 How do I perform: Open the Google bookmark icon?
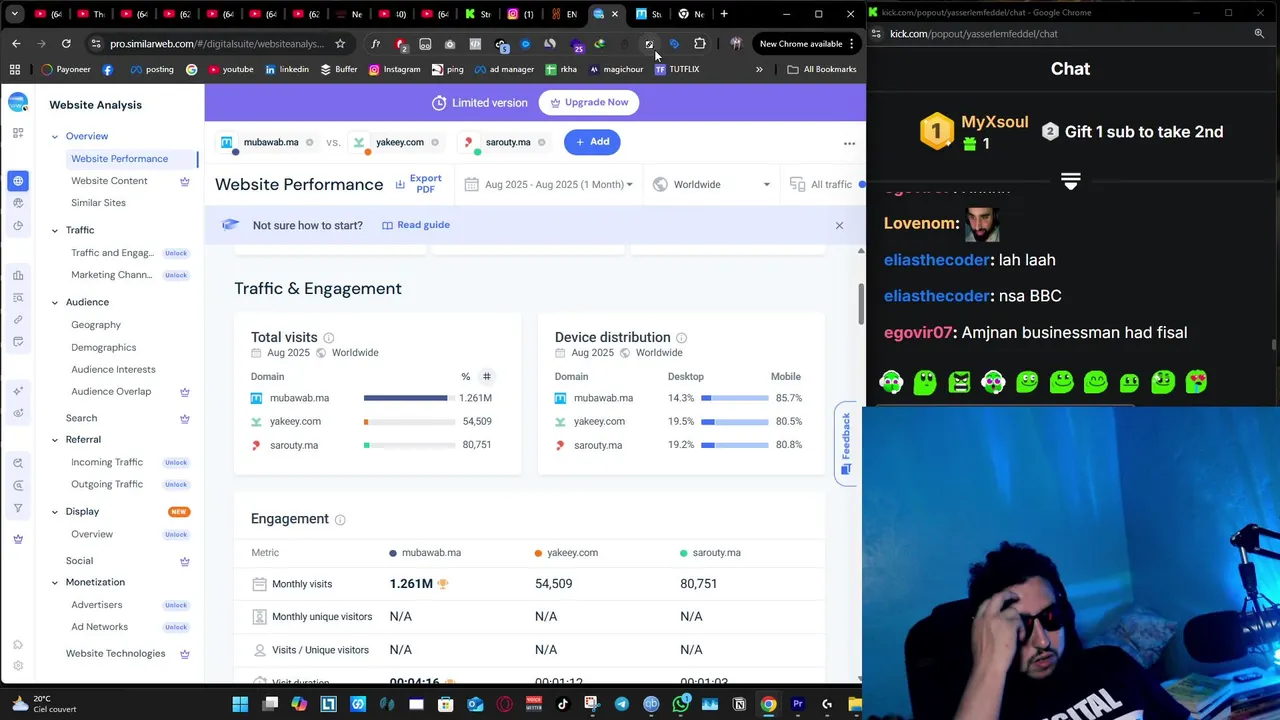tap(191, 69)
